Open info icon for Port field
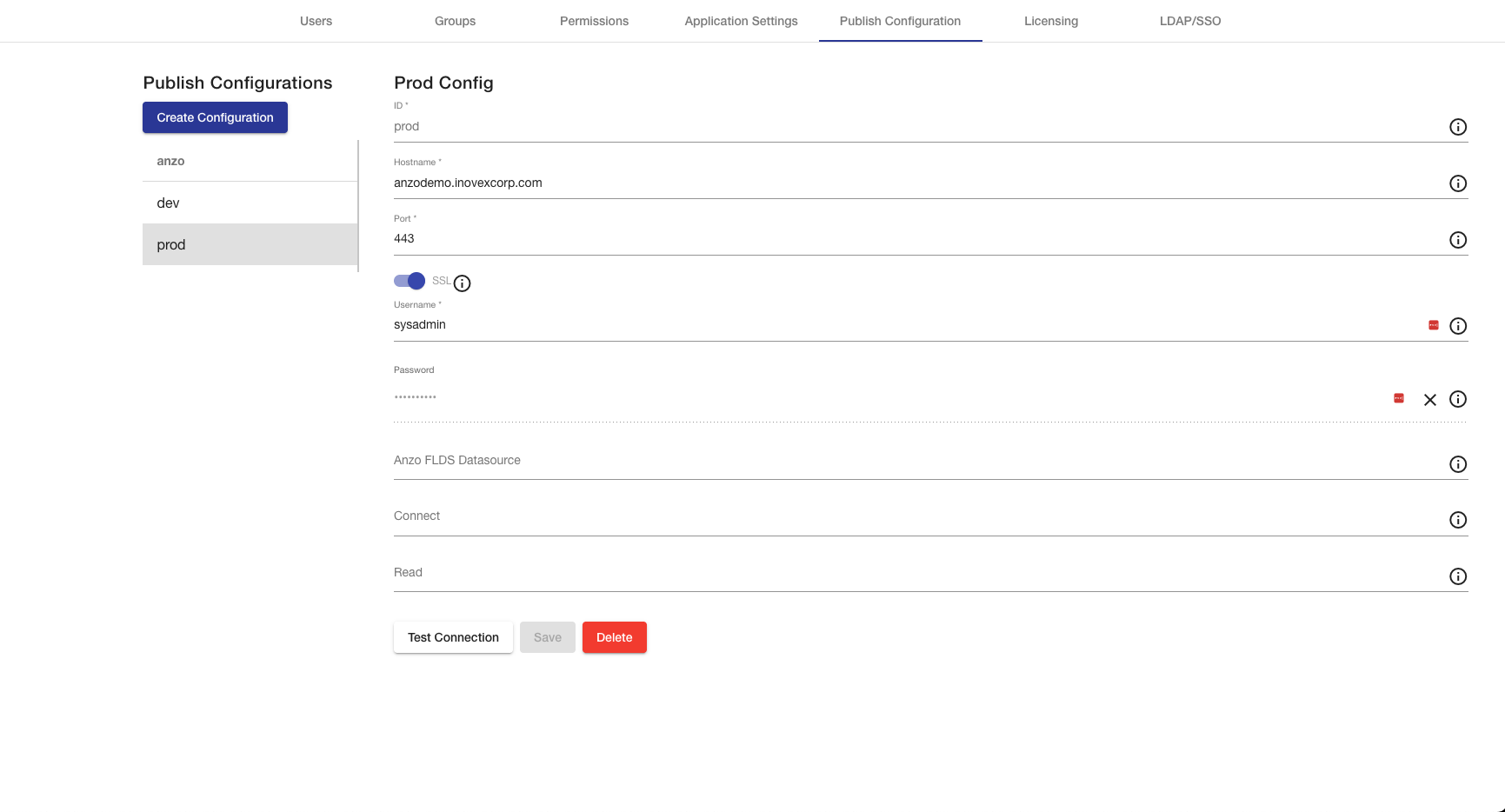The height and width of the screenshot is (812, 1505). [1458, 240]
